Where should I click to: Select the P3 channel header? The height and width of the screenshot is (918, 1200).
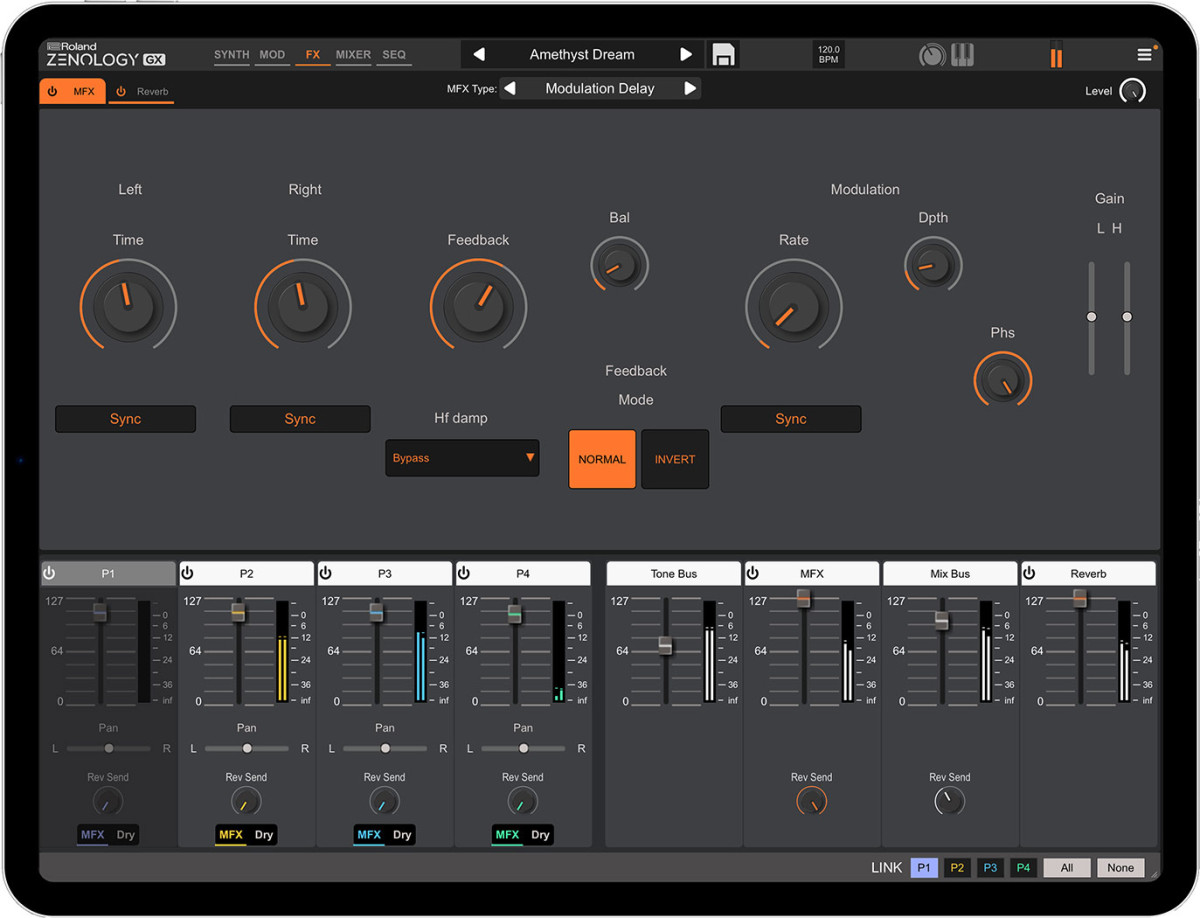385,574
